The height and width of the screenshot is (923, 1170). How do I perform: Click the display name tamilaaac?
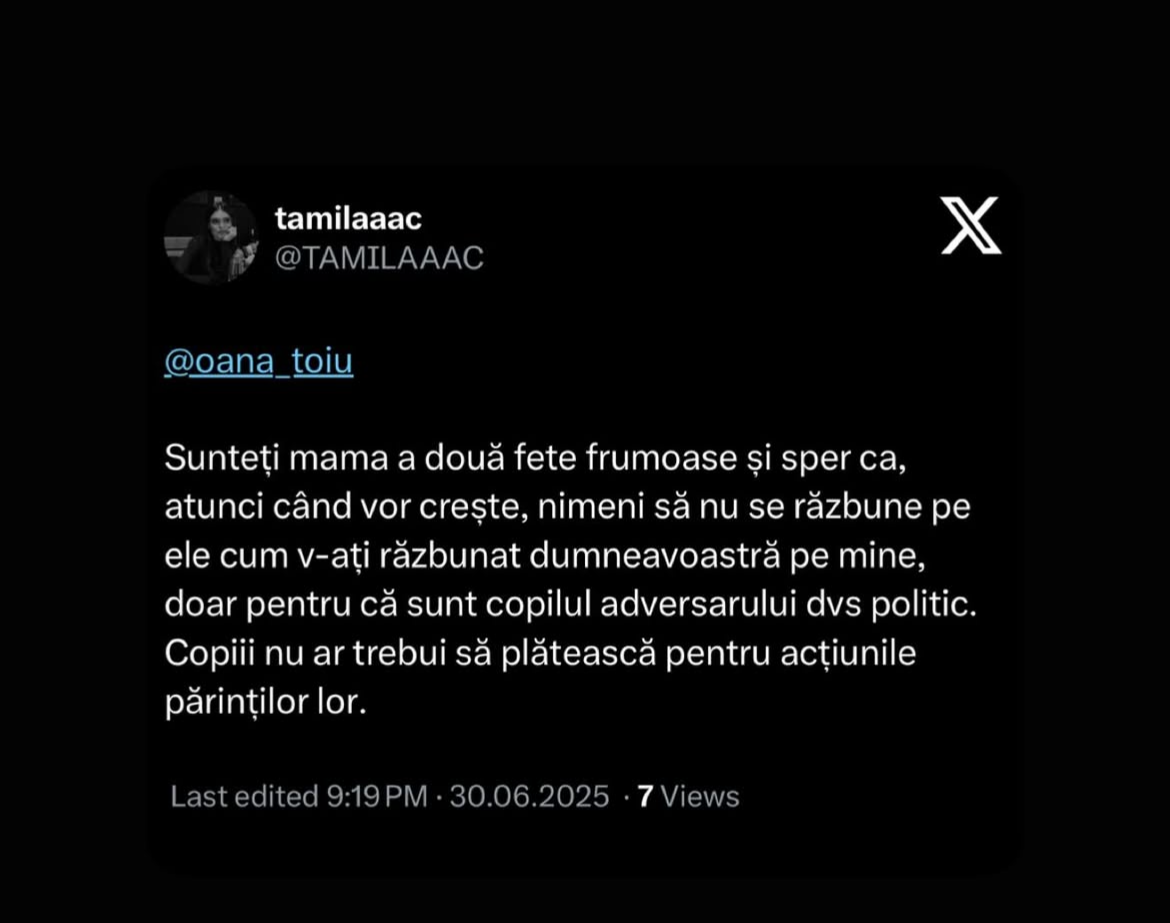[347, 219]
